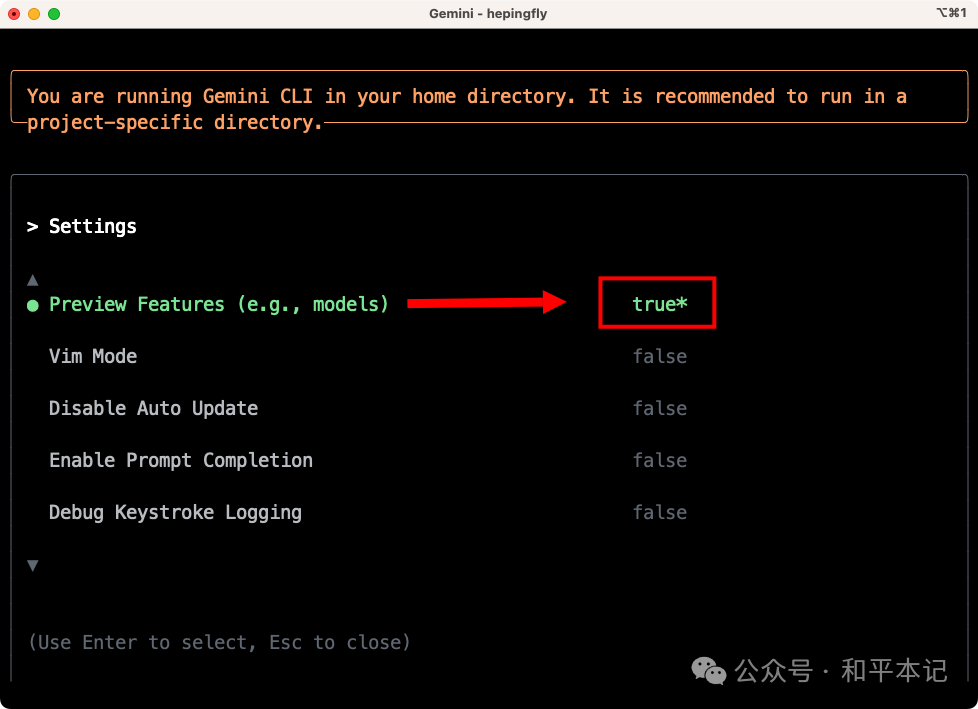Toggle the Debug Keystroke Logging false value

(659, 512)
